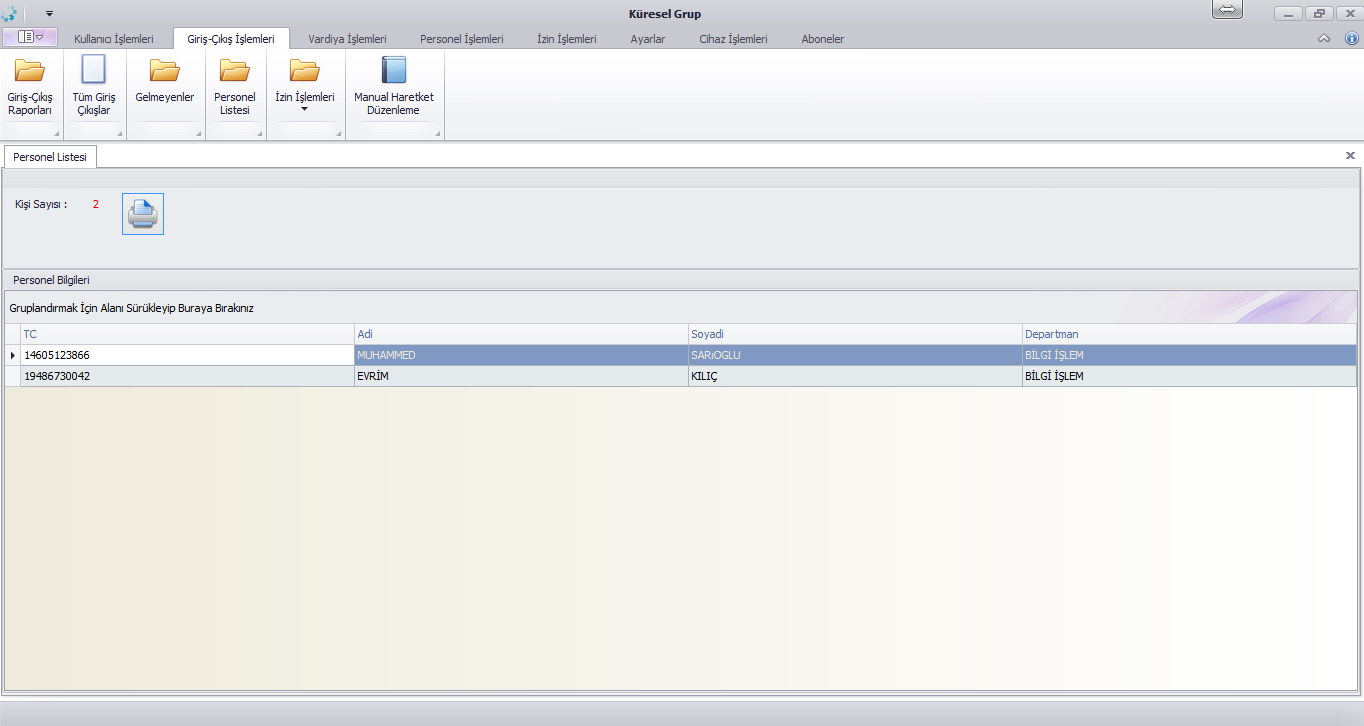Select the Giriş-Çıkış İşlemleri ribbon tab
The width and height of the screenshot is (1364, 726).
click(231, 39)
